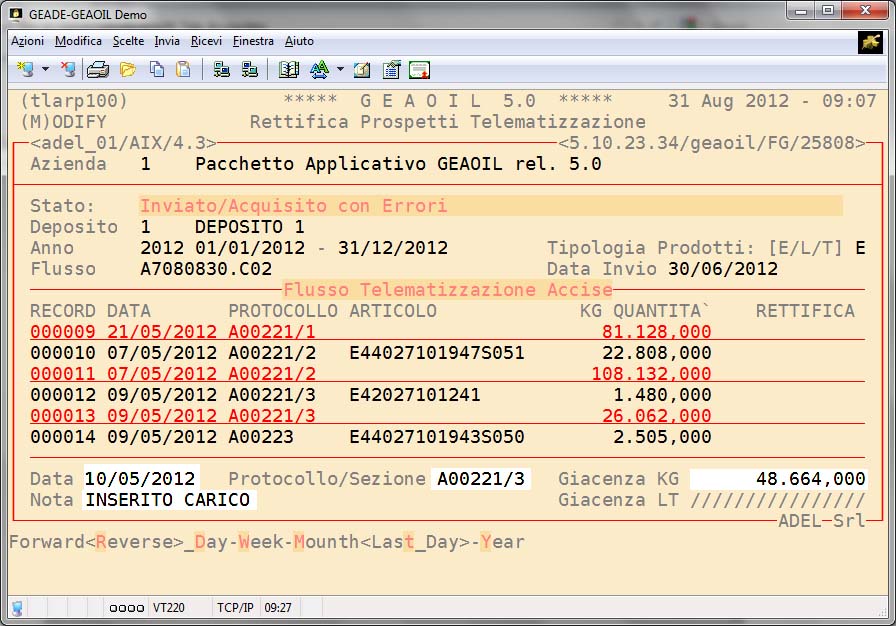The width and height of the screenshot is (896, 626).
Task: Open the Scelte menu
Action: (x=128, y=41)
